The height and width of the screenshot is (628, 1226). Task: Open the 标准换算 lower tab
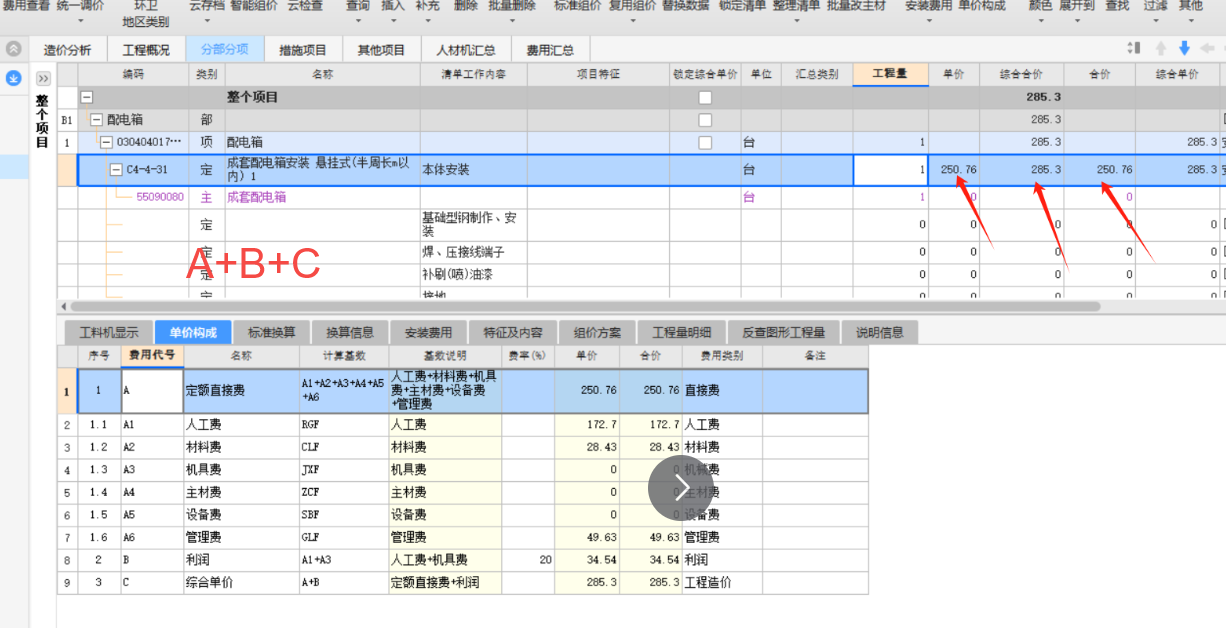point(272,332)
